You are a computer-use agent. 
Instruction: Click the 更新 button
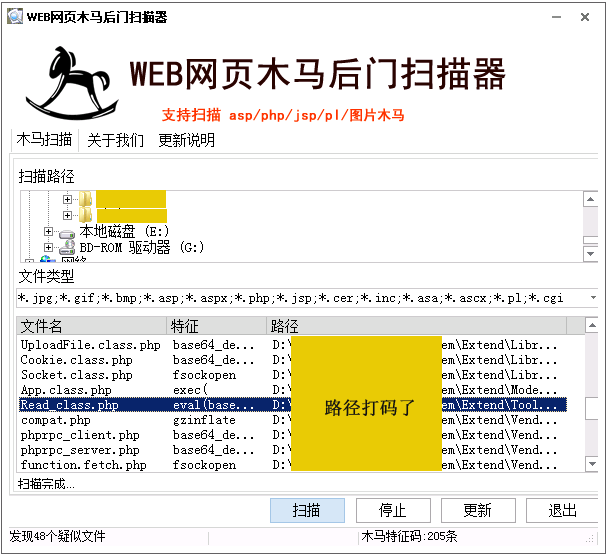coord(478,510)
